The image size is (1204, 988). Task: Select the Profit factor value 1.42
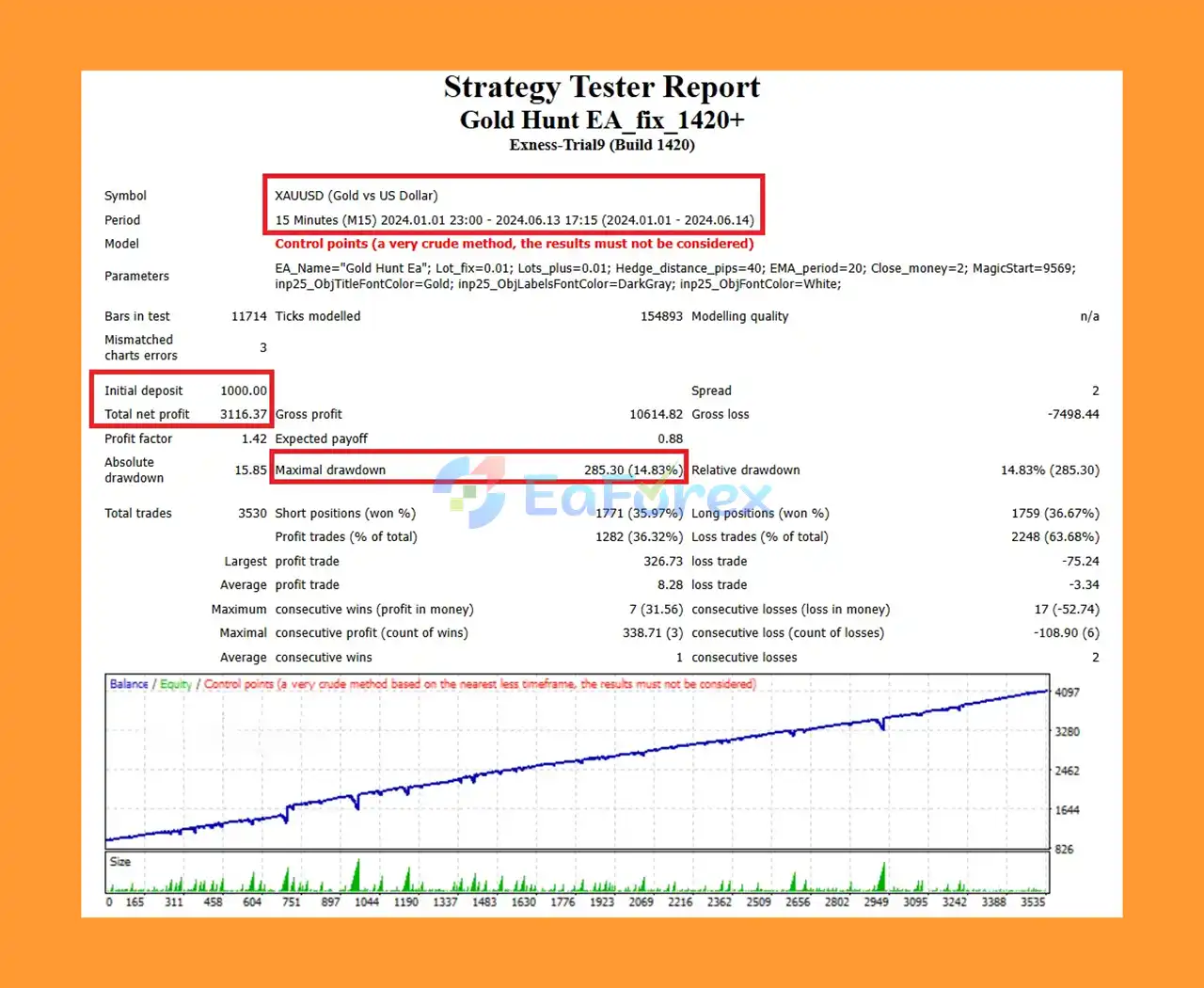[254, 438]
